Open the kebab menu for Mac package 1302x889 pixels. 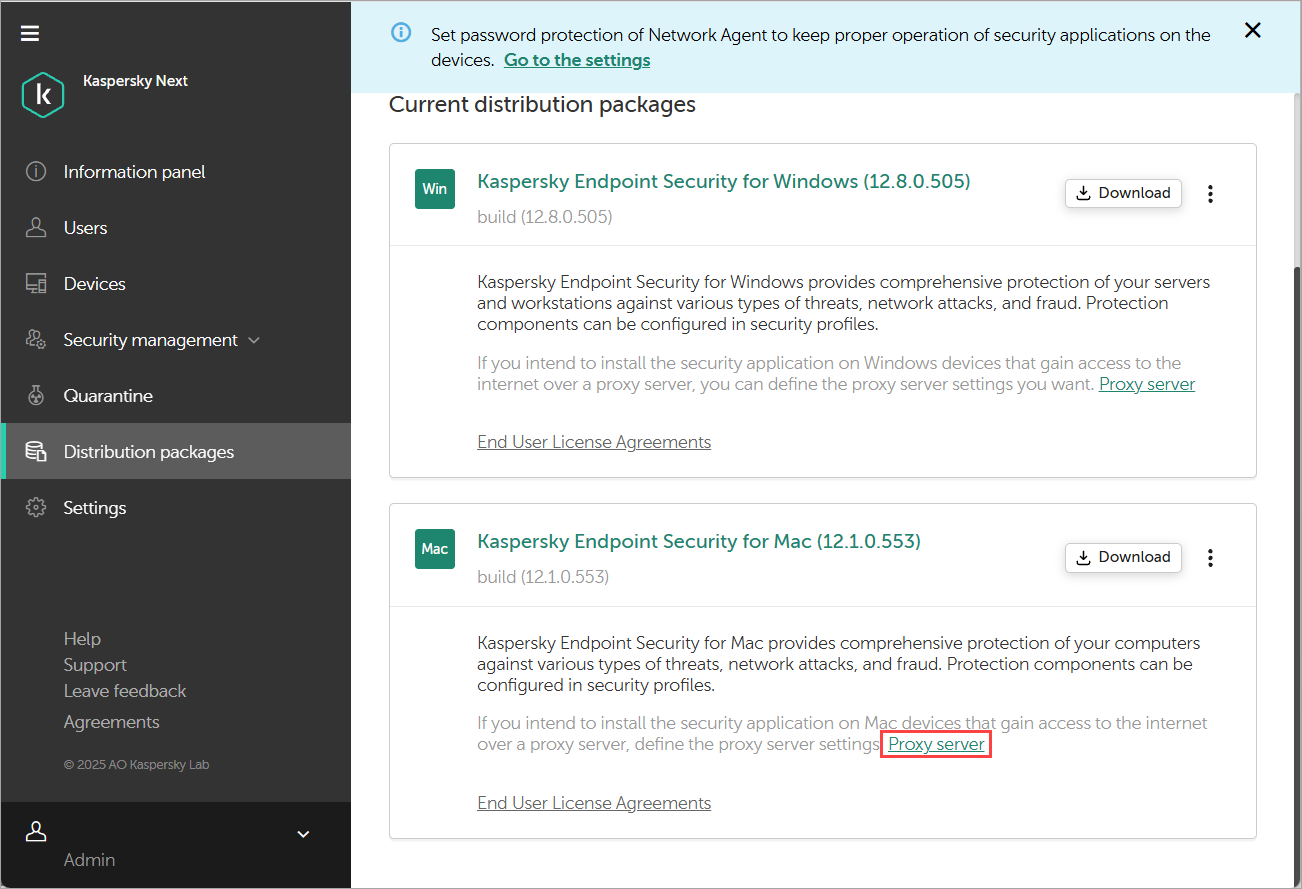pyautogui.click(x=1210, y=557)
